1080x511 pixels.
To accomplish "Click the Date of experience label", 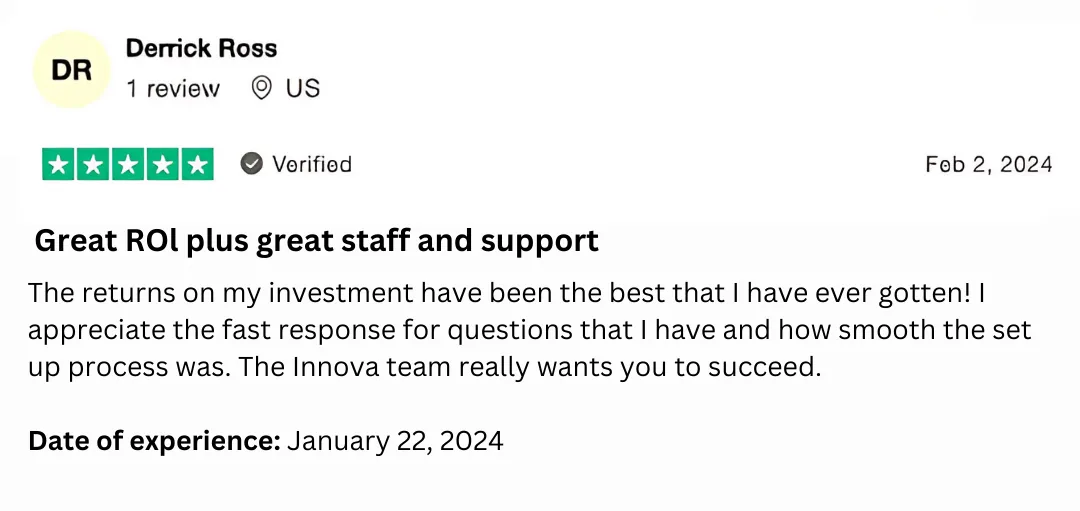I will (x=154, y=441).
